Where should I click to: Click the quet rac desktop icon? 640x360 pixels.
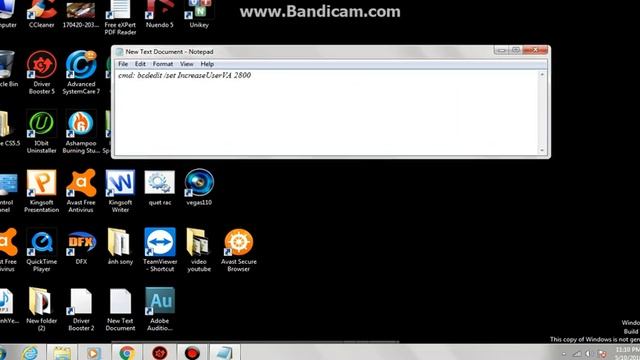point(160,188)
